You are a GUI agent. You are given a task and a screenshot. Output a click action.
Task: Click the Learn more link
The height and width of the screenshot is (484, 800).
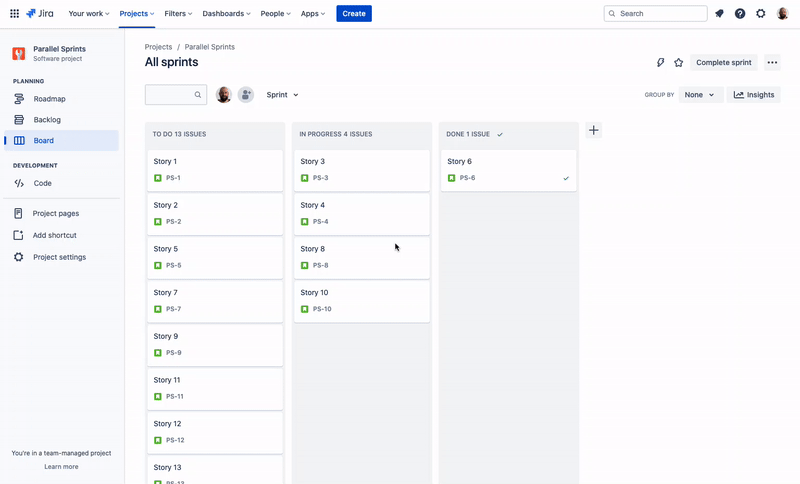click(x=61, y=467)
